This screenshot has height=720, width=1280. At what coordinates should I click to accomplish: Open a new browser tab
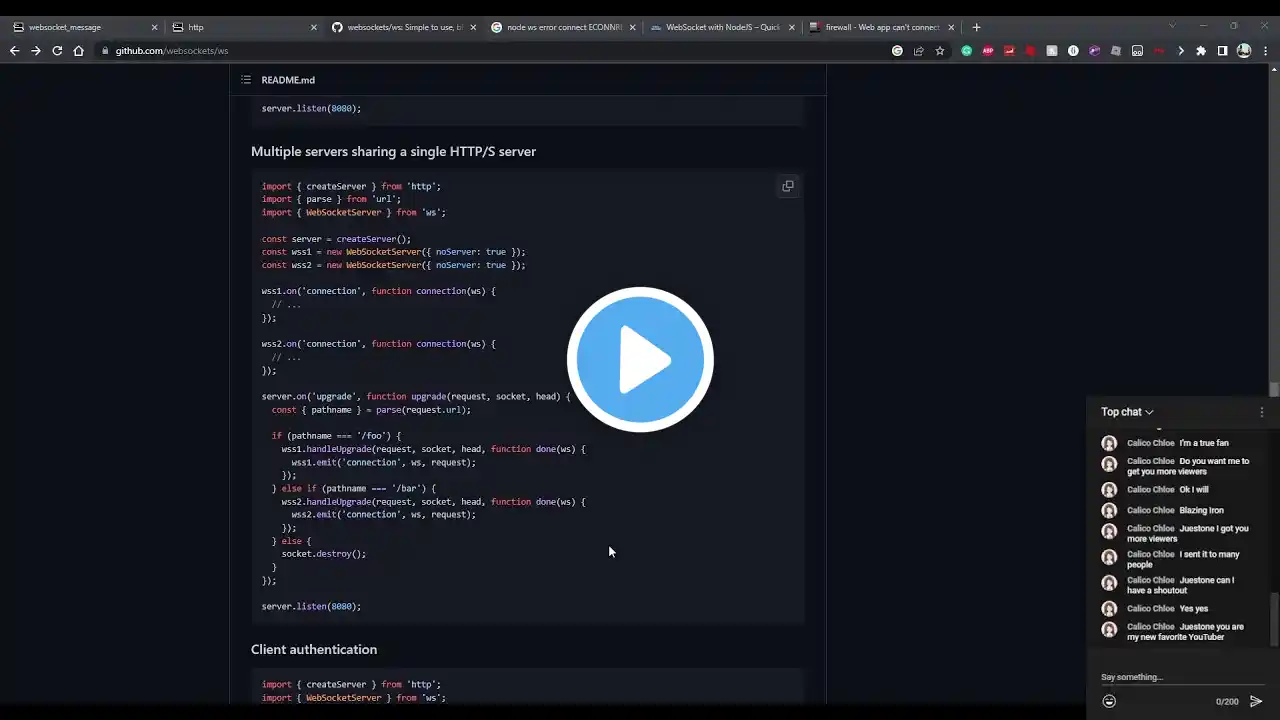tap(976, 27)
